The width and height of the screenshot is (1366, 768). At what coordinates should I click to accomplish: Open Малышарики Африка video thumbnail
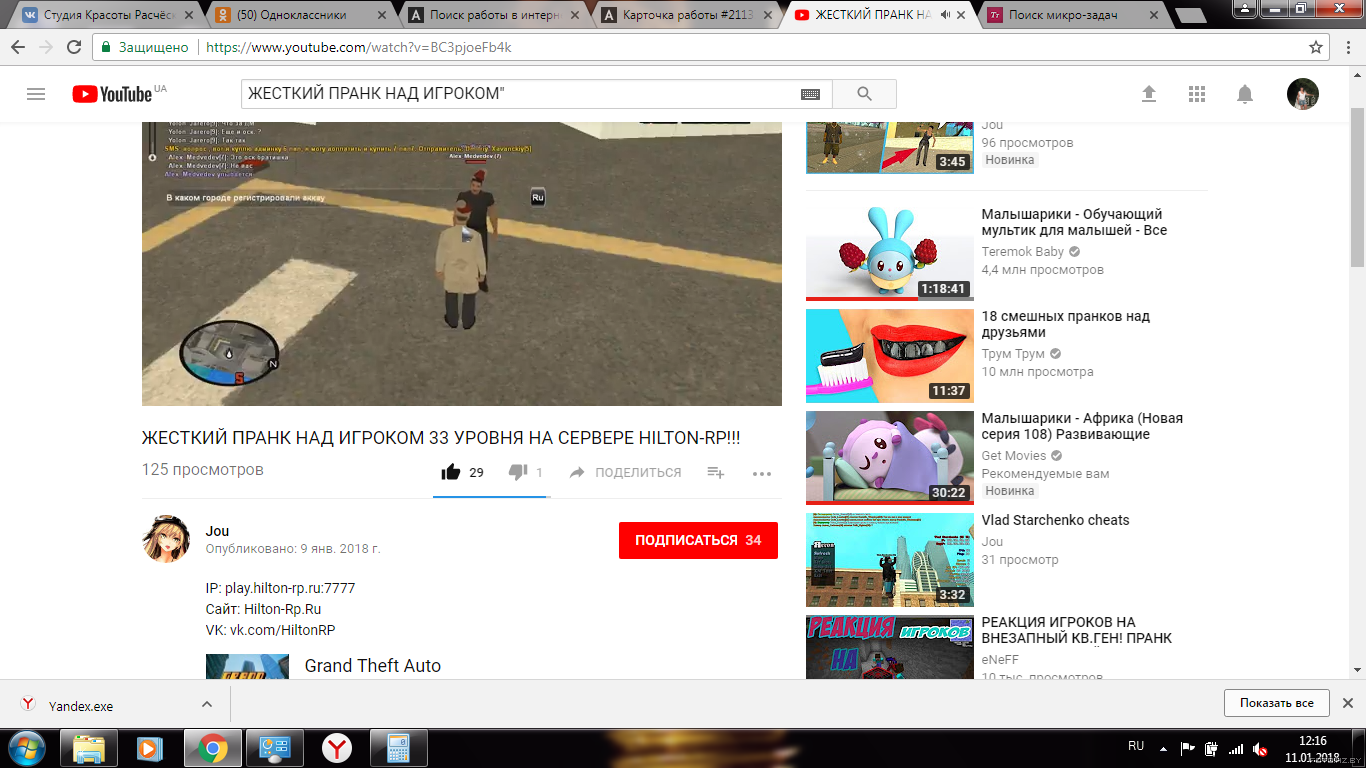pos(890,457)
